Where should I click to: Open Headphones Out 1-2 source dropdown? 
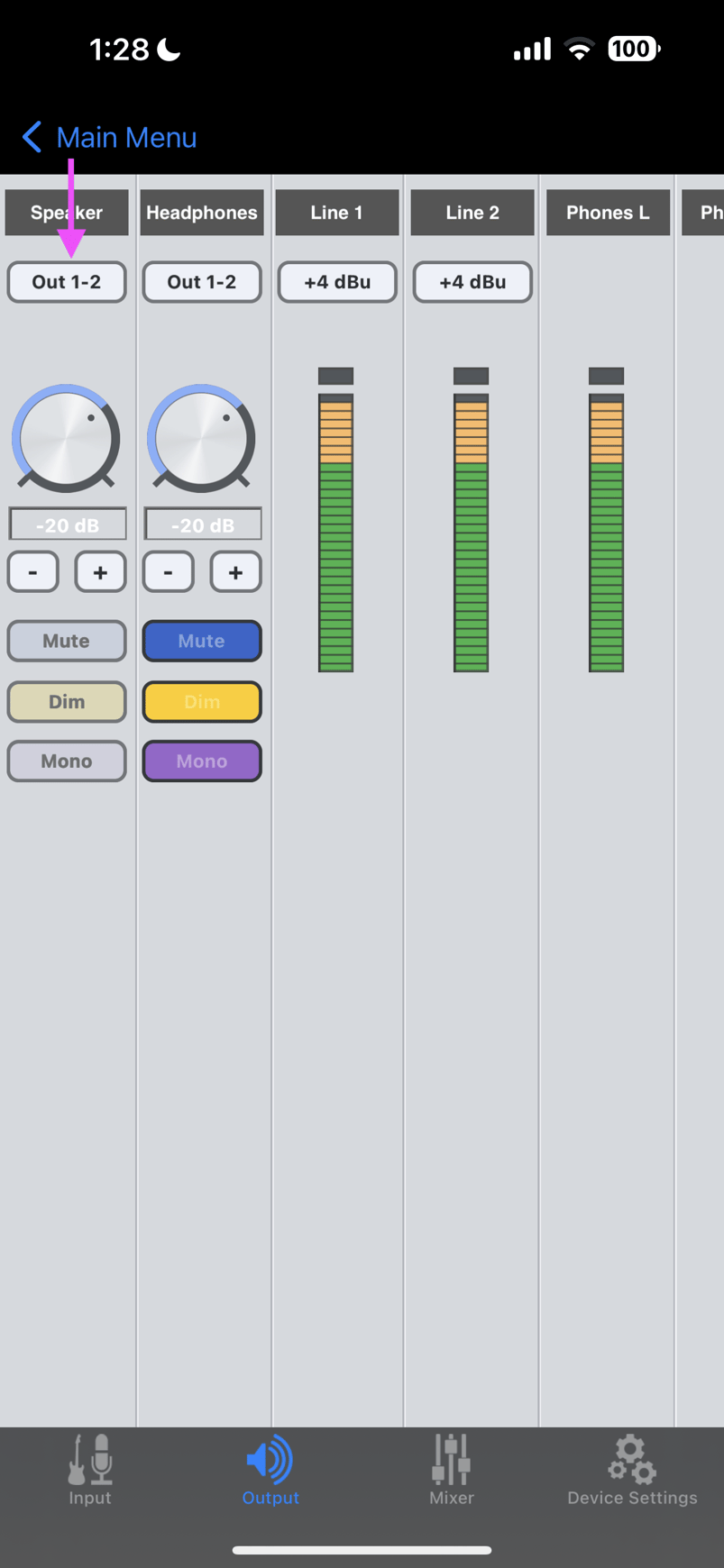coord(202,282)
